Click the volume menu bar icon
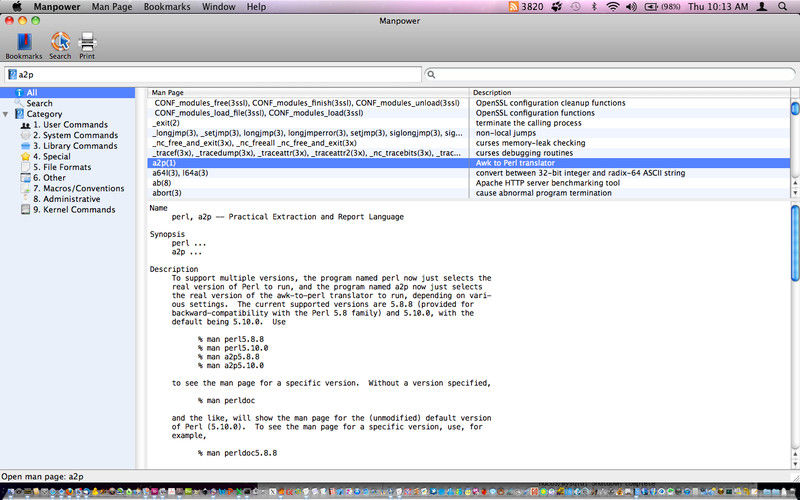800x500 pixels. [632, 7]
